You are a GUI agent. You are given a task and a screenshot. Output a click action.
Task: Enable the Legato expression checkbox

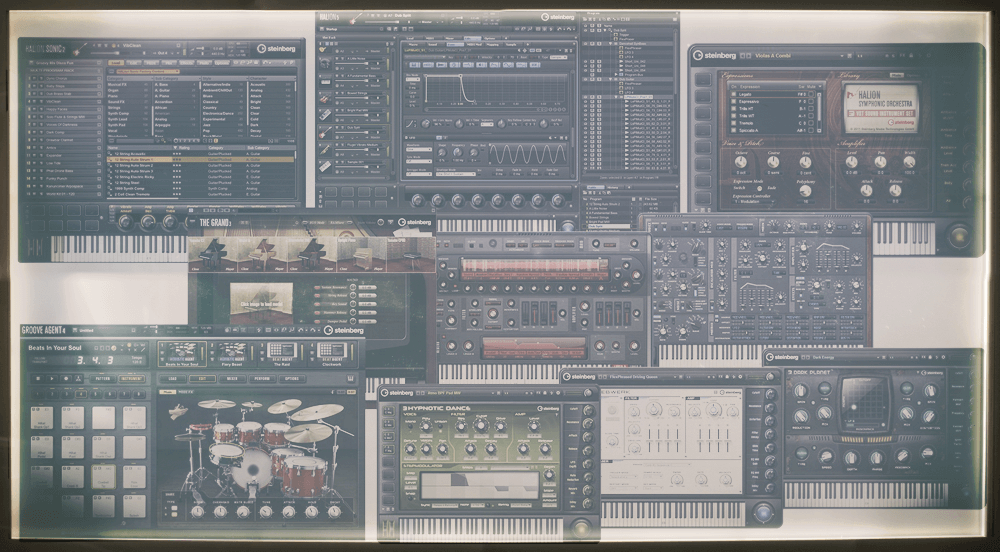[x=733, y=94]
